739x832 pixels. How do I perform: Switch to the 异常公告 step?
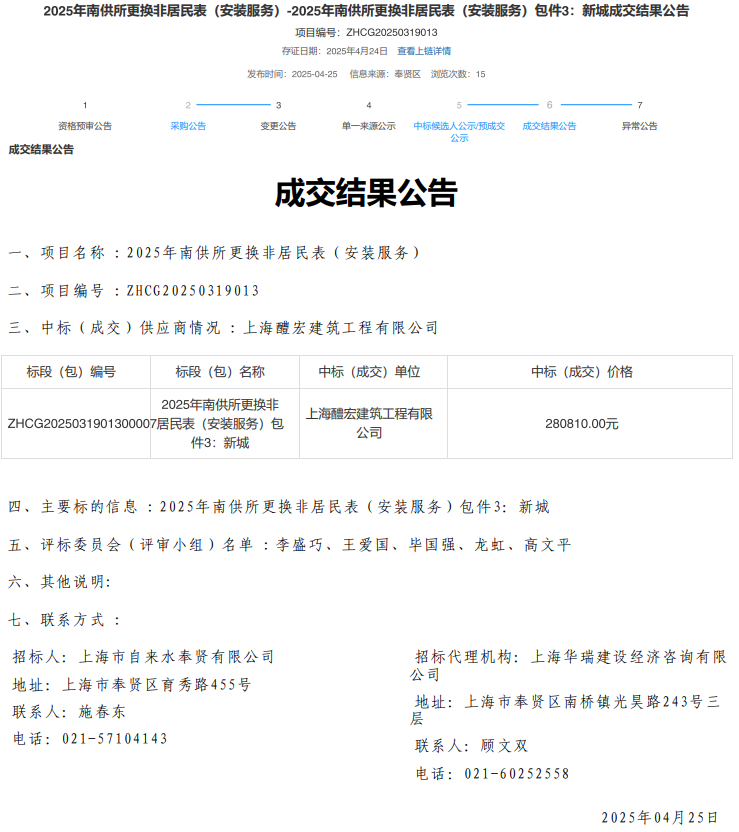(x=639, y=126)
